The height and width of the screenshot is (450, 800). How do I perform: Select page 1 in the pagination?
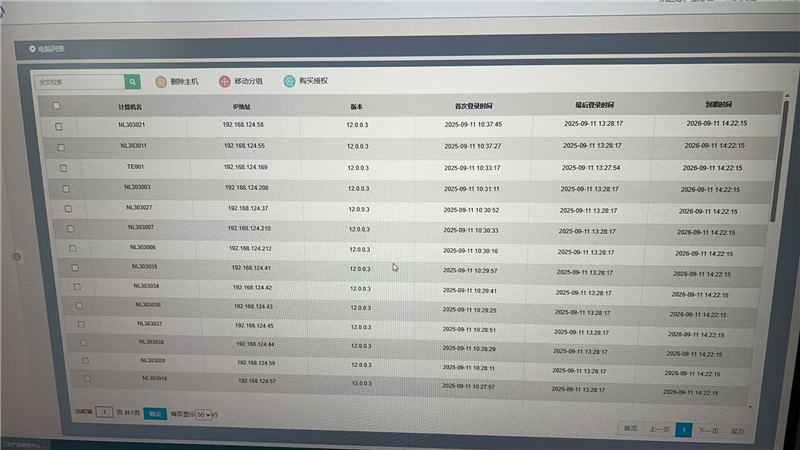tap(683, 430)
